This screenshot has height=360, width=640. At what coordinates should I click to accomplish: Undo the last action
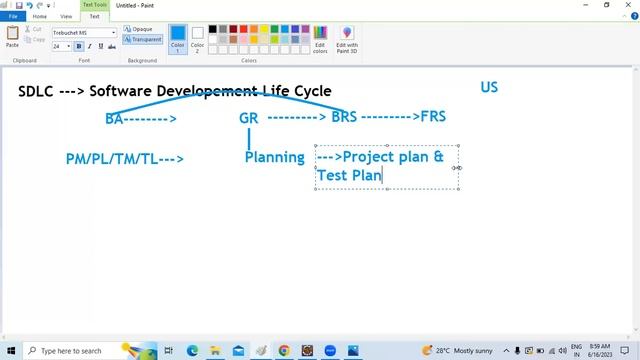pyautogui.click(x=29, y=5)
